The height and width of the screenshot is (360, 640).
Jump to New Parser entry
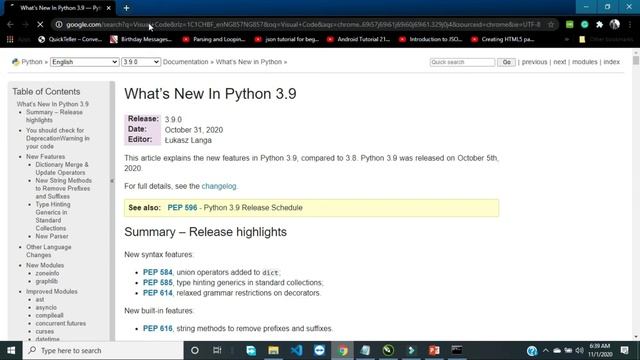(x=52, y=236)
